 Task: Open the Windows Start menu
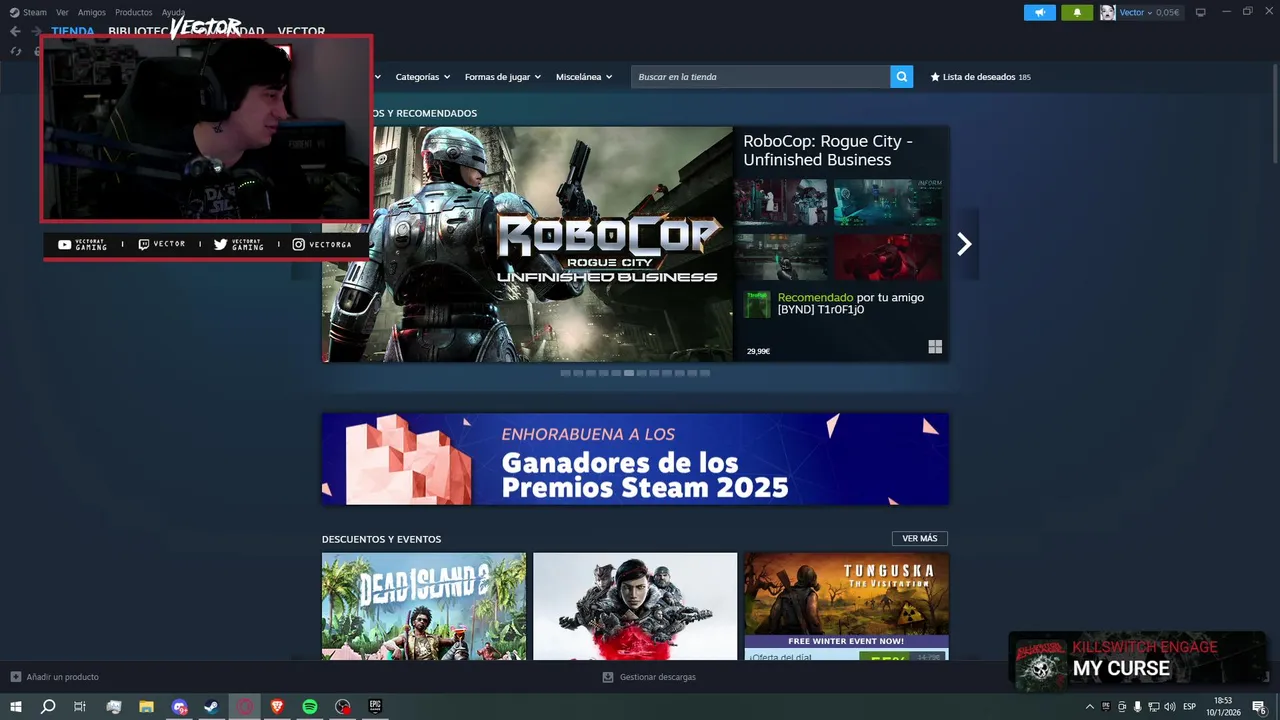16,707
